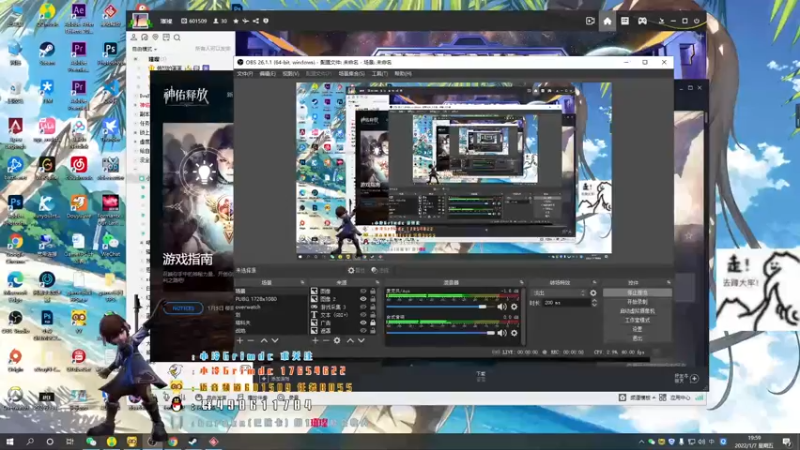This screenshot has height=450, width=800.
Task: Click 开始录制 button in controls
Action: [637, 302]
